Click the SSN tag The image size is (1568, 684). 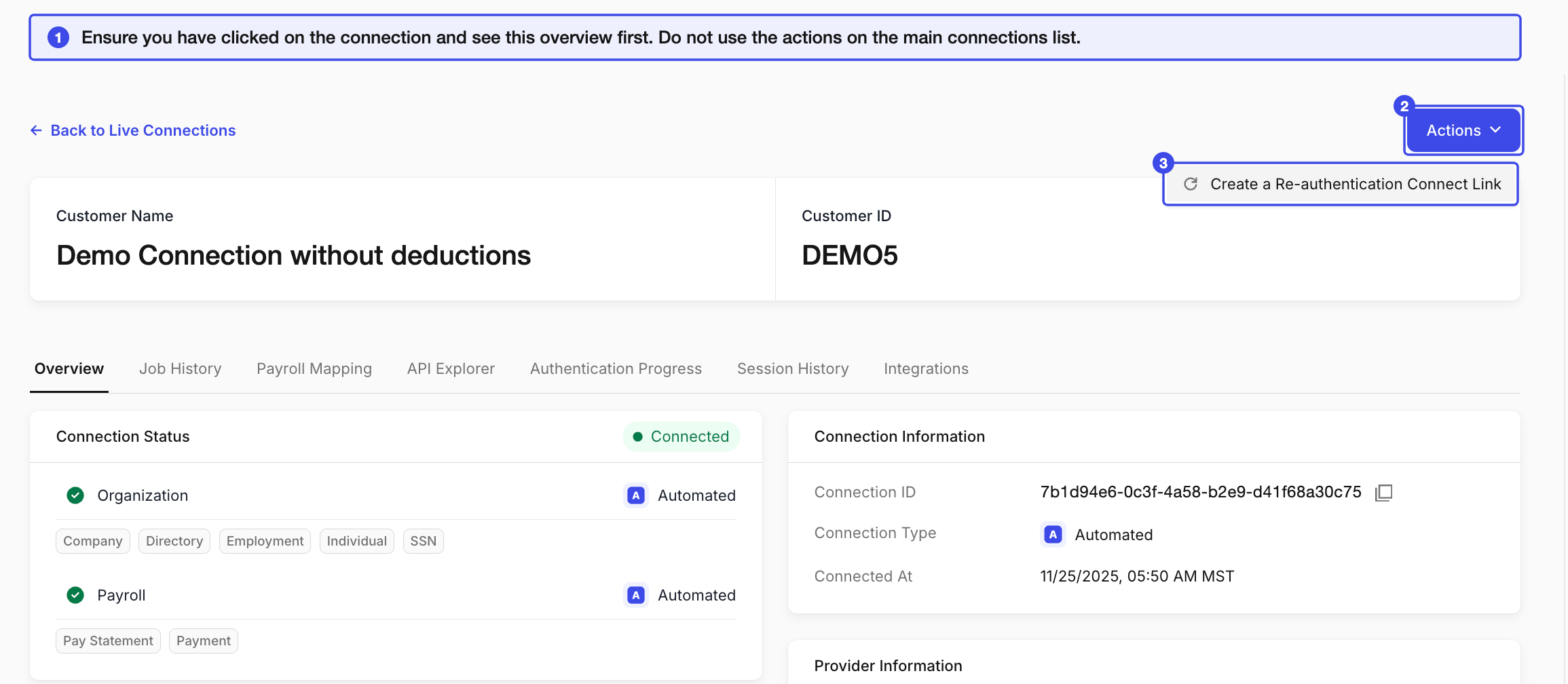(424, 541)
